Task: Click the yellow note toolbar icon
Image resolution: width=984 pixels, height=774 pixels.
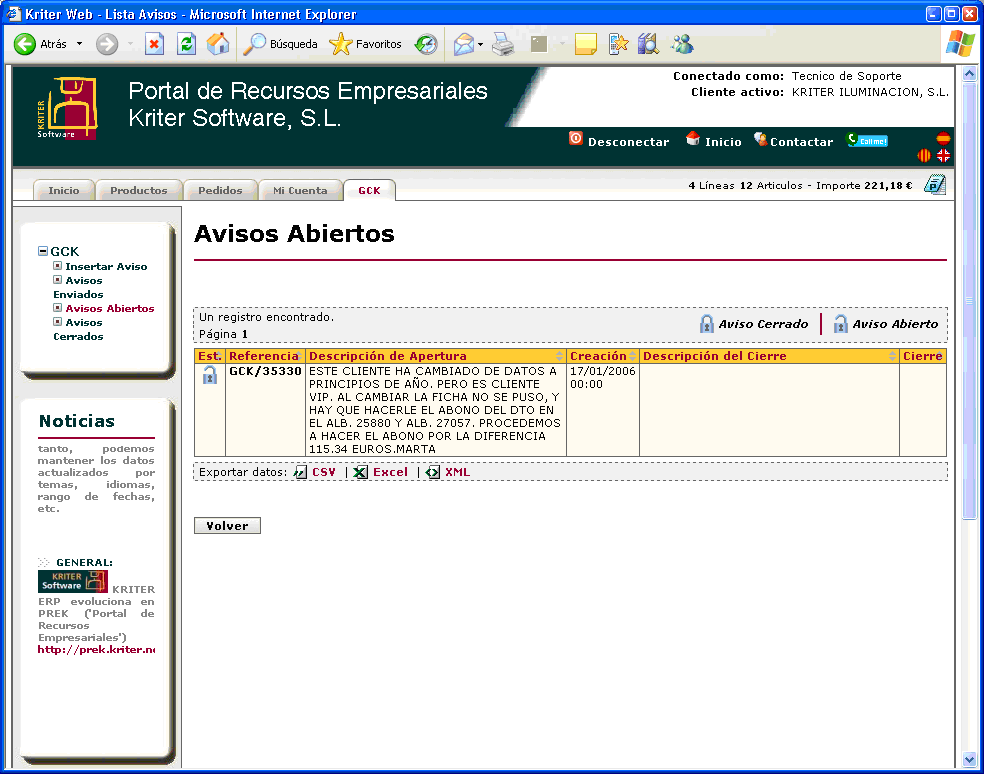Action: [586, 44]
